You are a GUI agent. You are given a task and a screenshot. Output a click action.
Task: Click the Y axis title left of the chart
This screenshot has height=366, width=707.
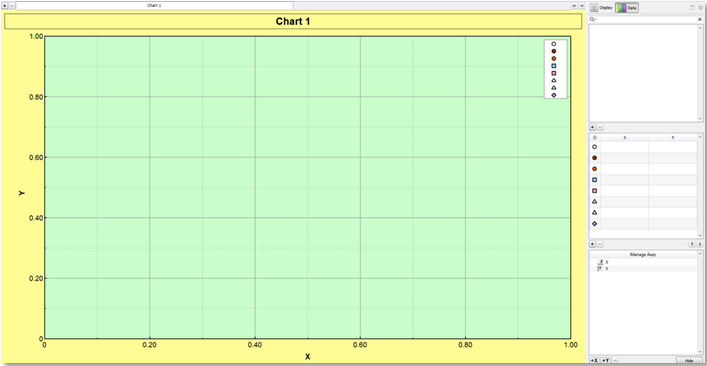[22, 193]
